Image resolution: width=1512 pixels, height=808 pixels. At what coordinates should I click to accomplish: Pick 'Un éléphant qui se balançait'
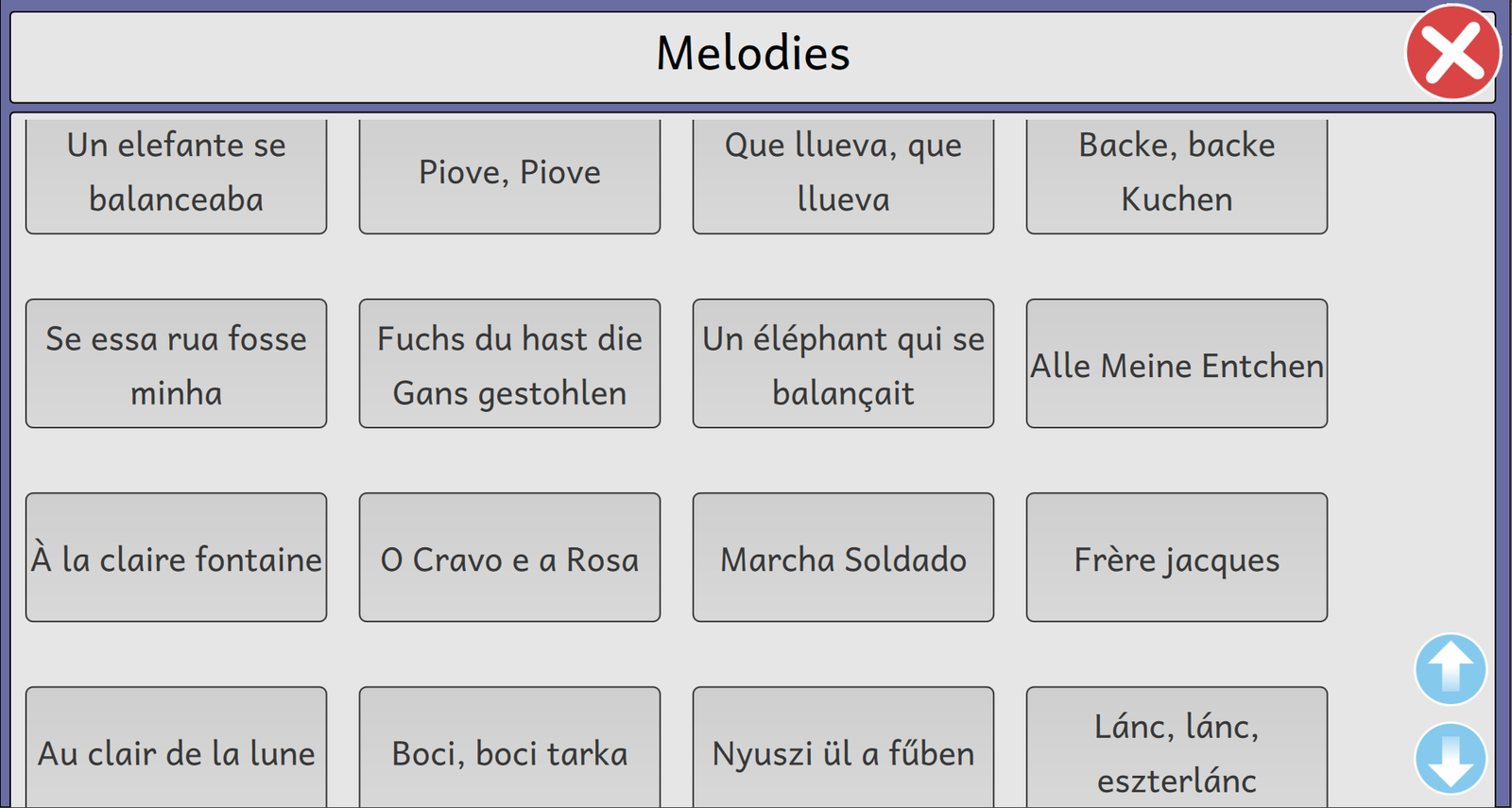(843, 364)
